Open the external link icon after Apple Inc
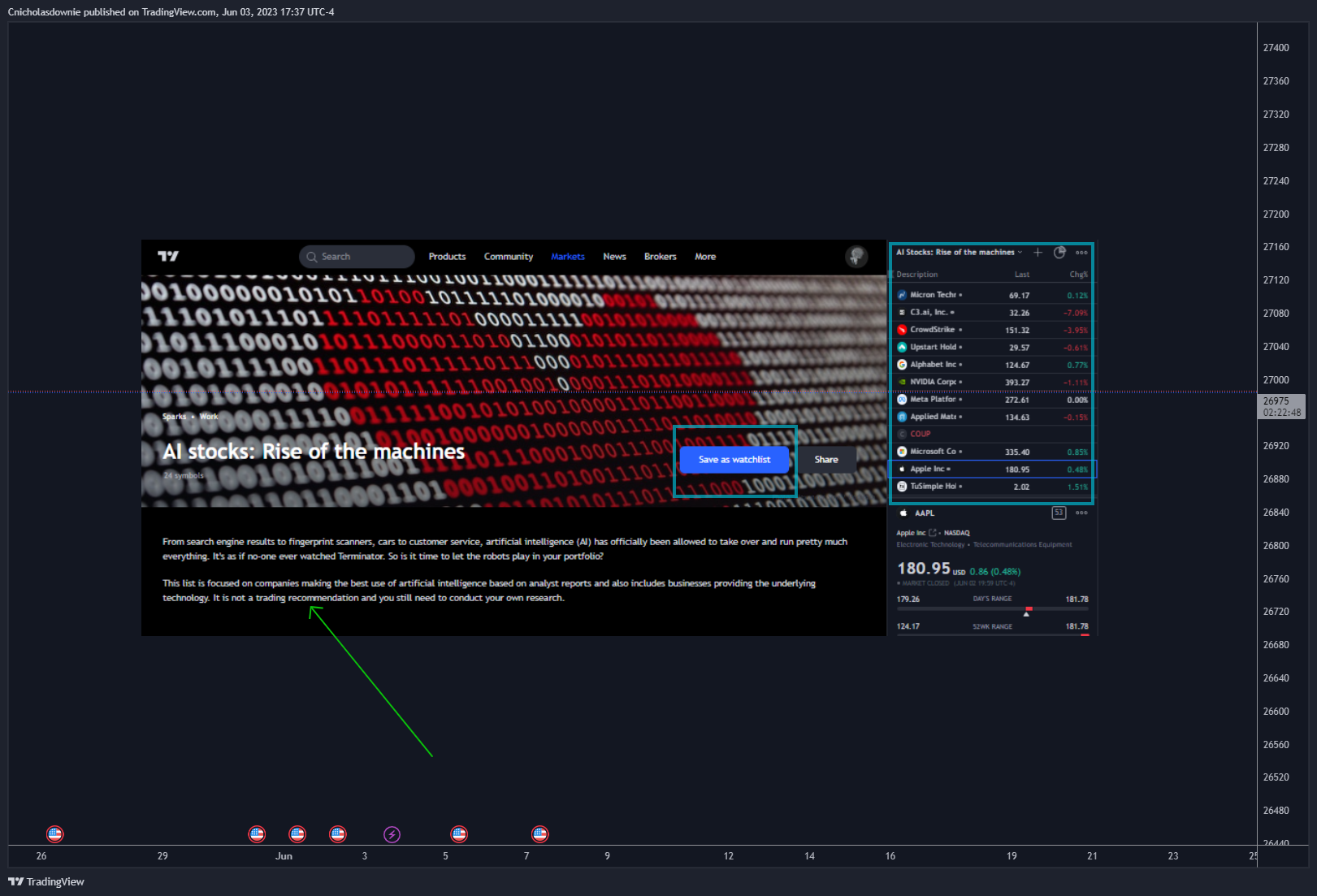The image size is (1317, 896). tap(933, 533)
